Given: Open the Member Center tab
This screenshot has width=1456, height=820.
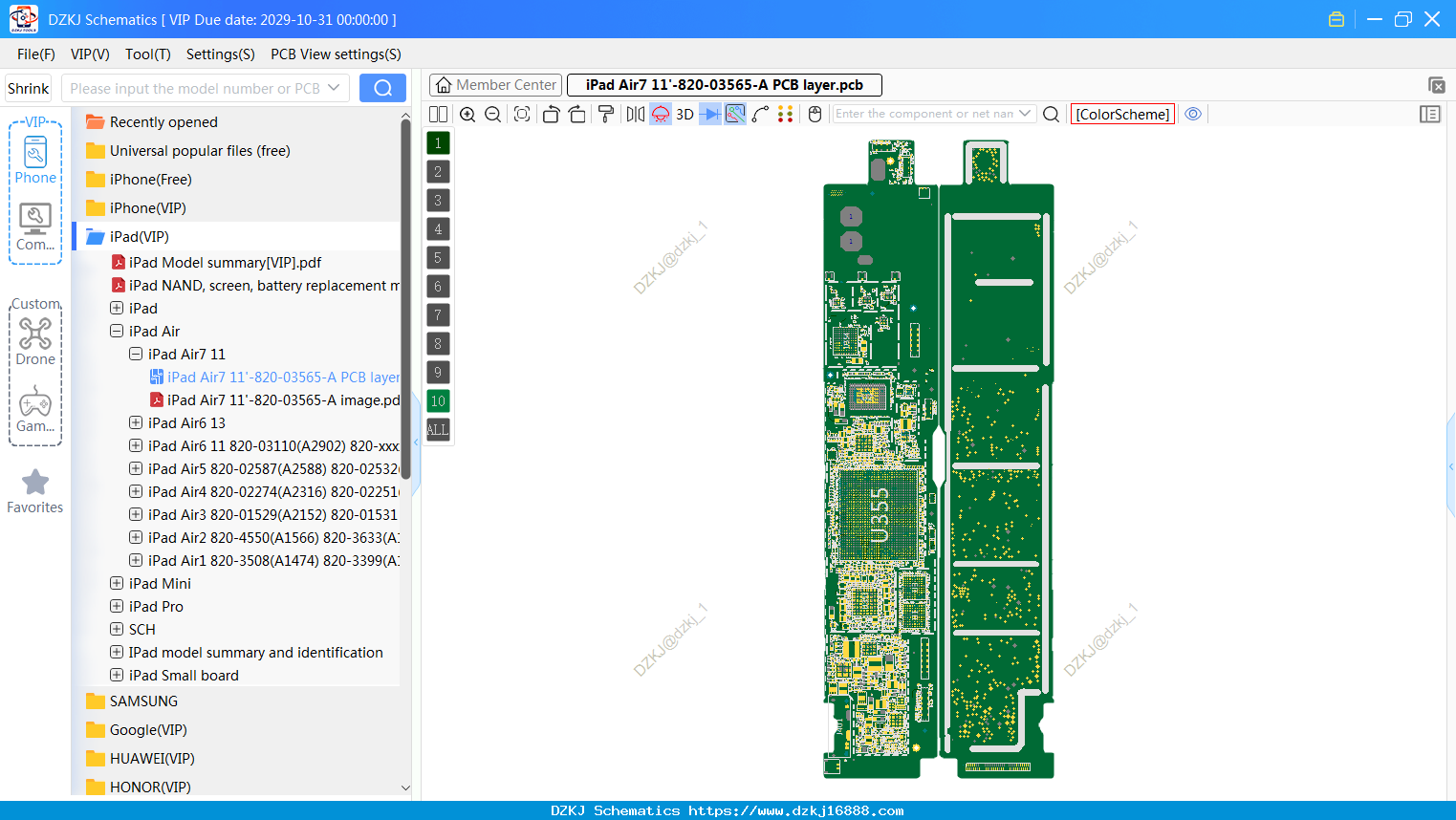Looking at the screenshot, I should (x=496, y=85).
